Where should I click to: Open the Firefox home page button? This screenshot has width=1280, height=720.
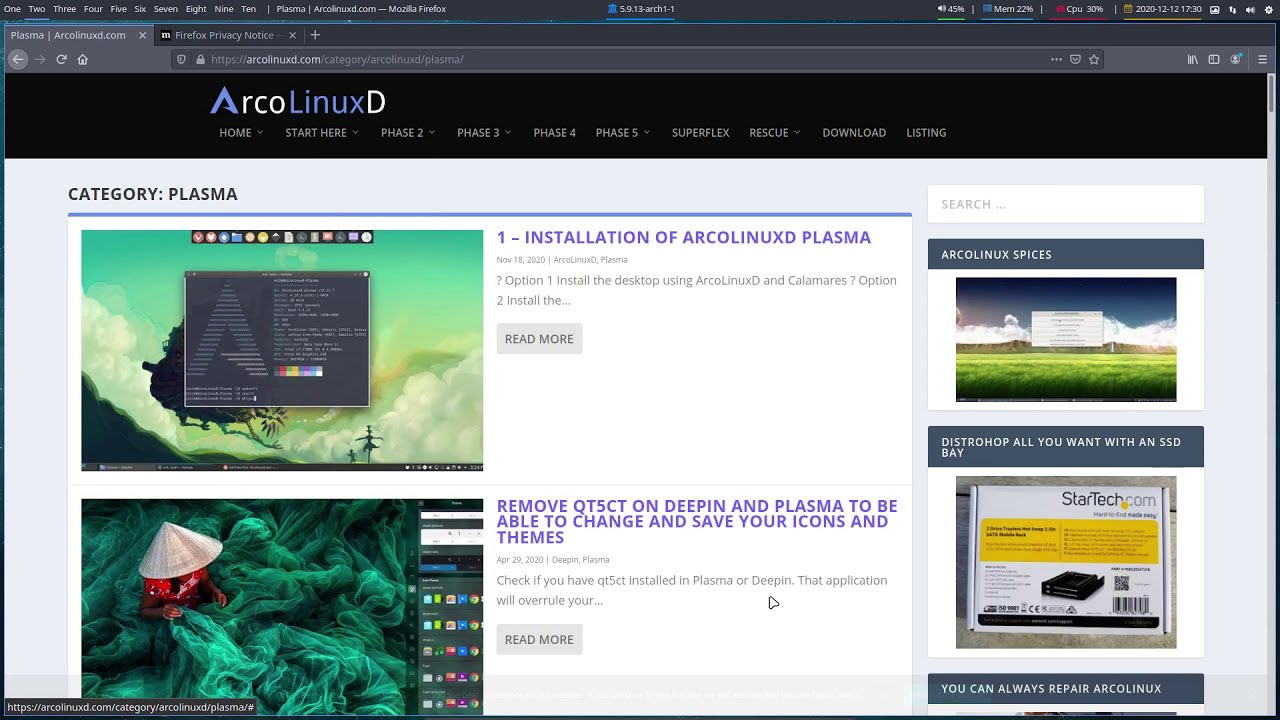click(x=83, y=59)
